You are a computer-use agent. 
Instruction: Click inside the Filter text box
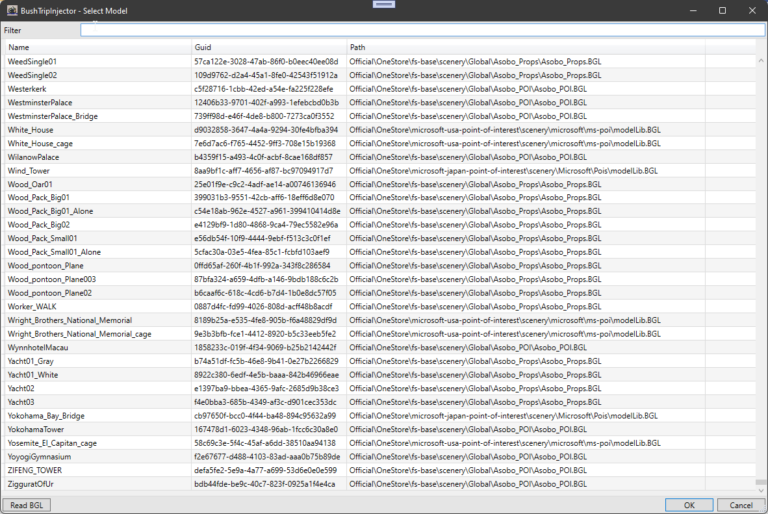coord(420,30)
